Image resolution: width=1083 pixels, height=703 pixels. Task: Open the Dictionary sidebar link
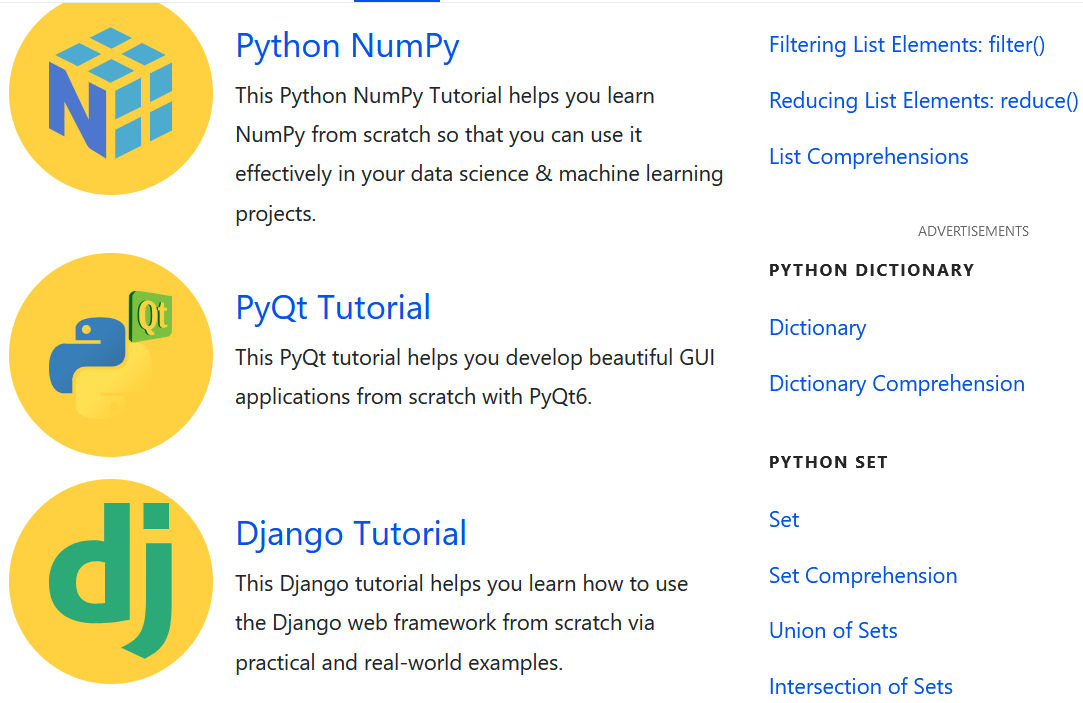817,327
